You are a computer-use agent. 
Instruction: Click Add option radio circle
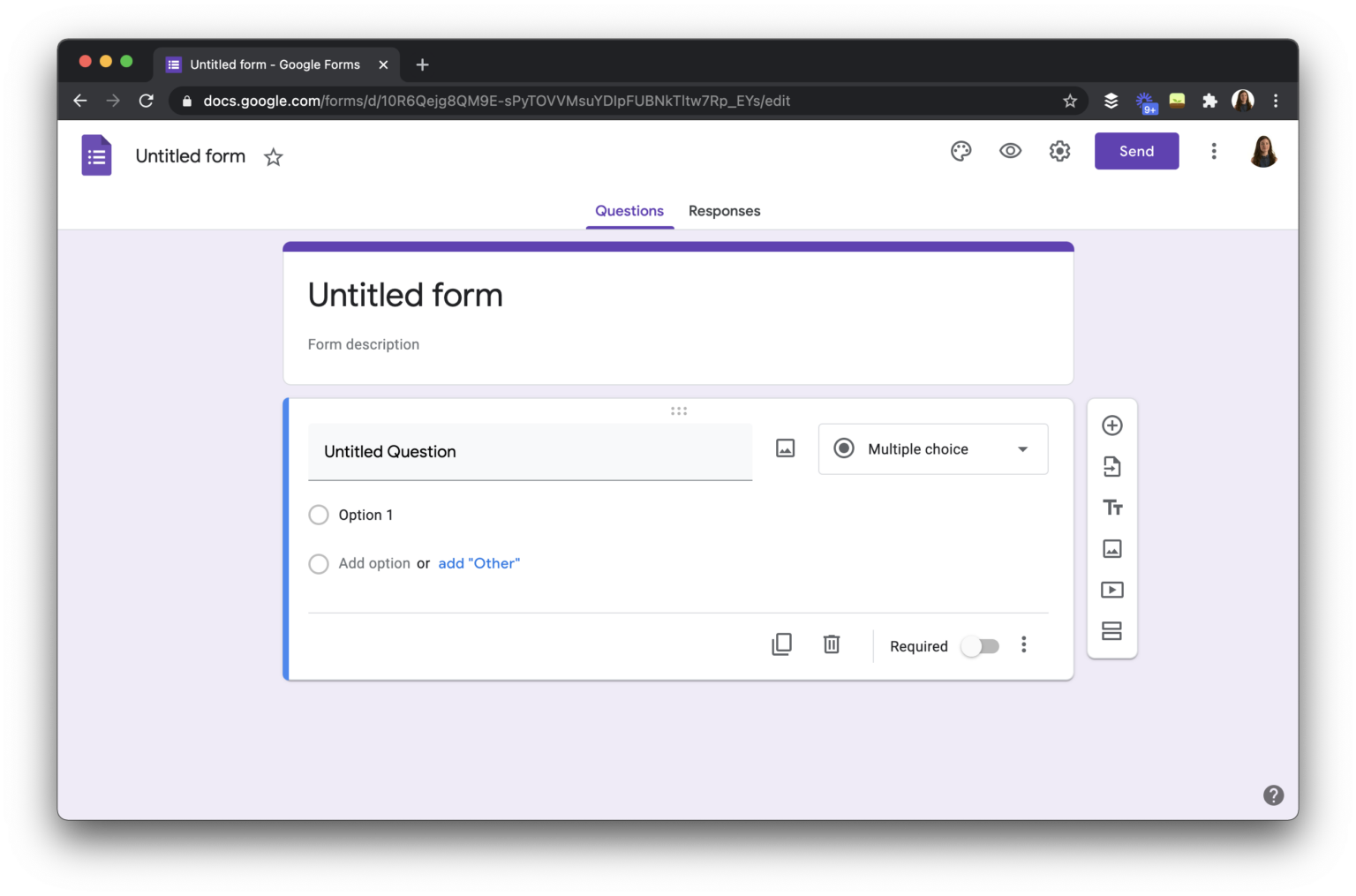[x=319, y=563]
